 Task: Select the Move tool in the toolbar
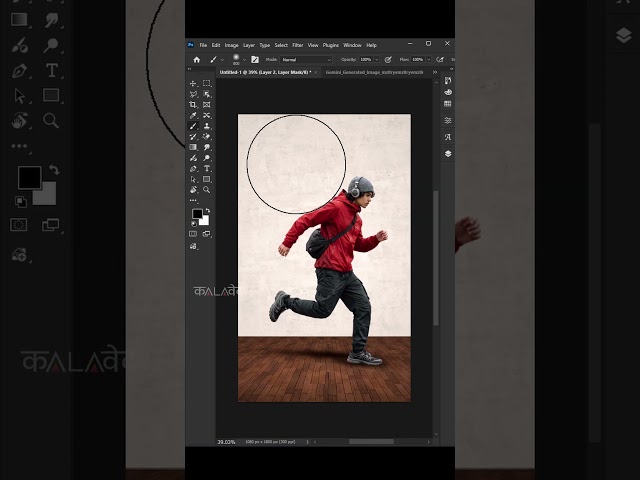point(193,84)
